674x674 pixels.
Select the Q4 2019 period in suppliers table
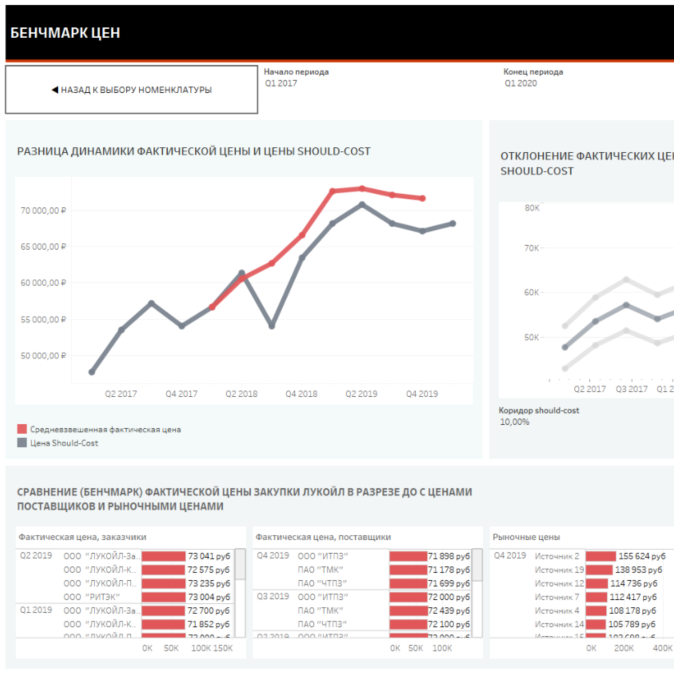tap(273, 555)
